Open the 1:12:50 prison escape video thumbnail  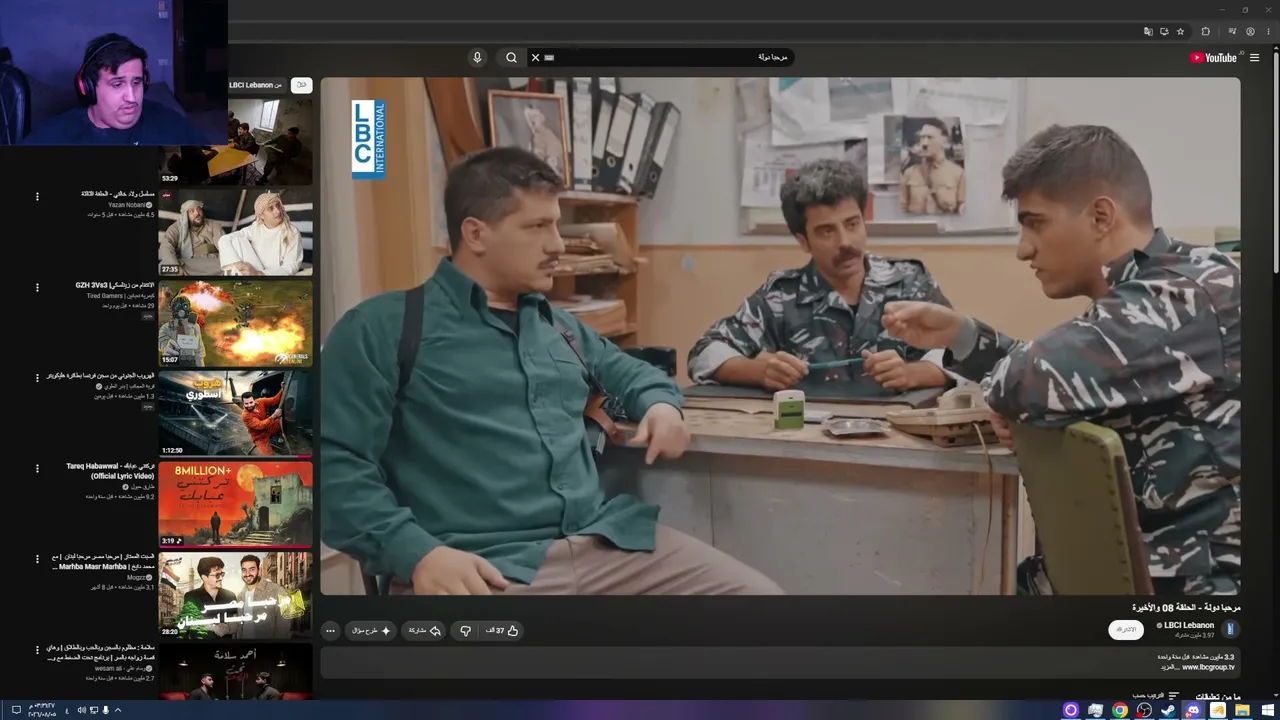coord(236,414)
